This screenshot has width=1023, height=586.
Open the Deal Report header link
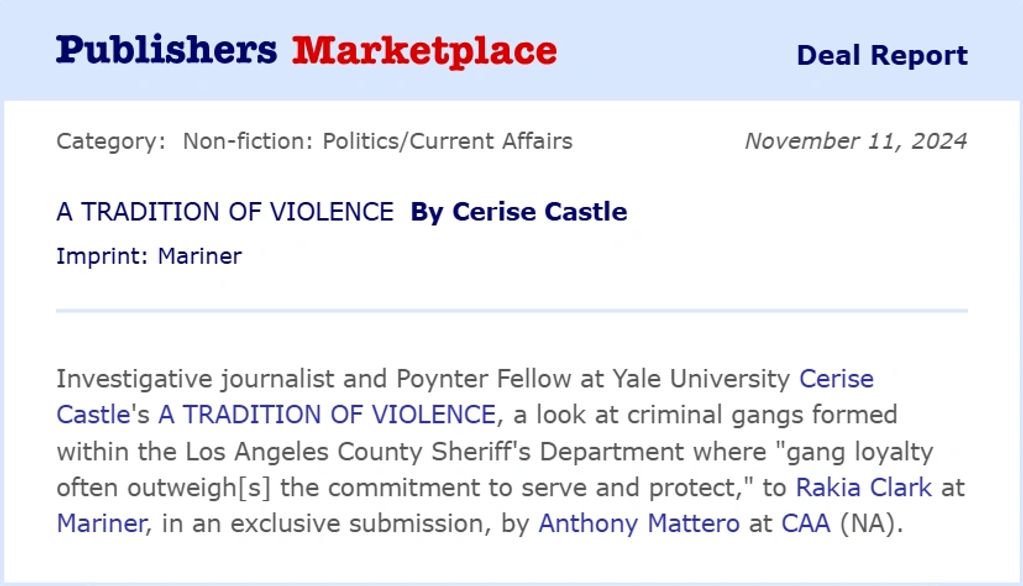tap(881, 55)
